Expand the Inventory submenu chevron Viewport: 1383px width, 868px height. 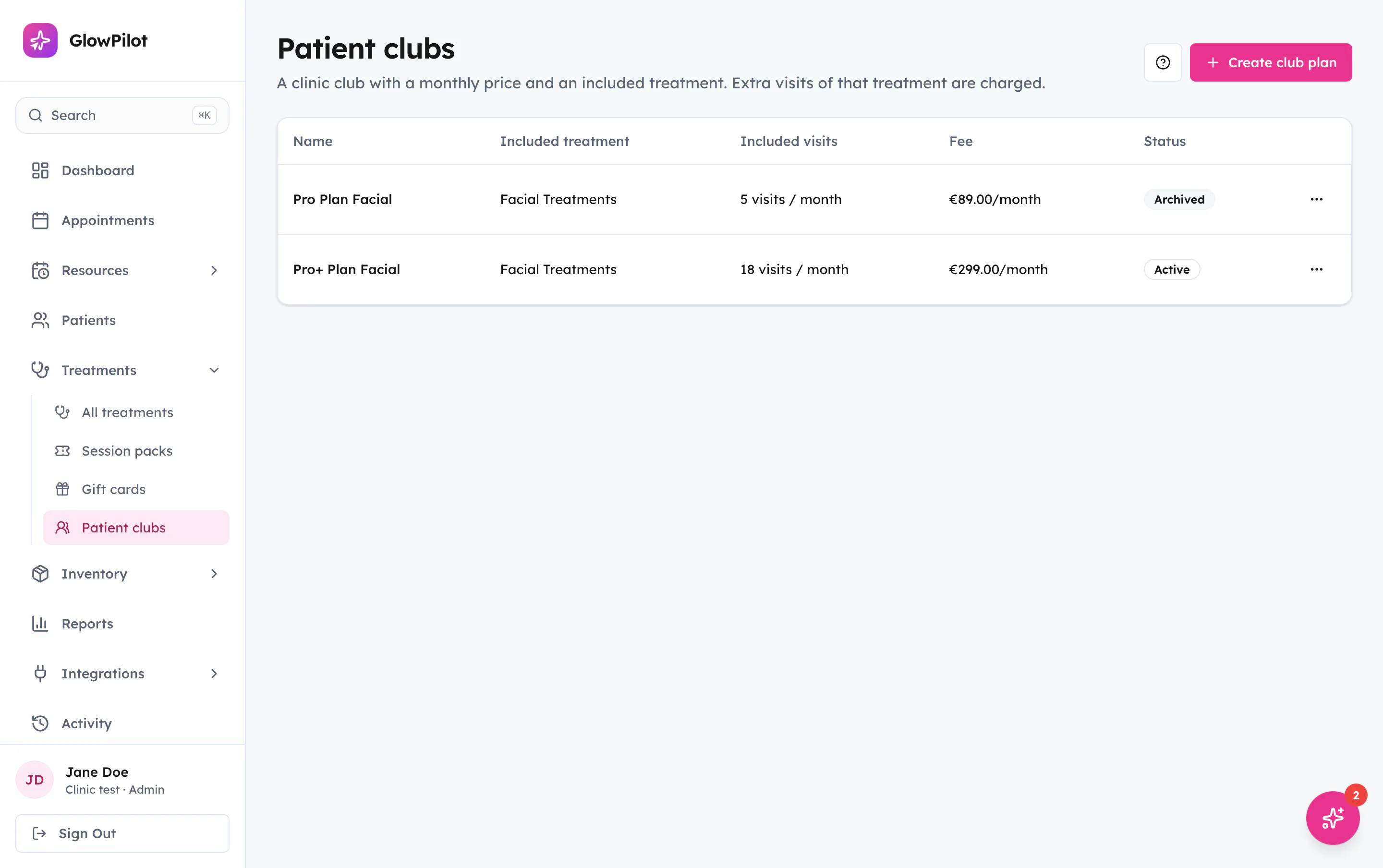(x=214, y=574)
